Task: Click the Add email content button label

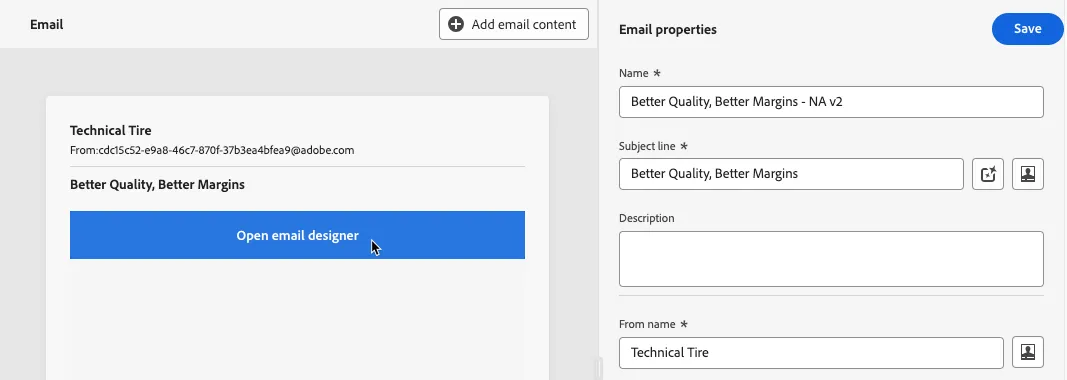Action: [x=523, y=25]
